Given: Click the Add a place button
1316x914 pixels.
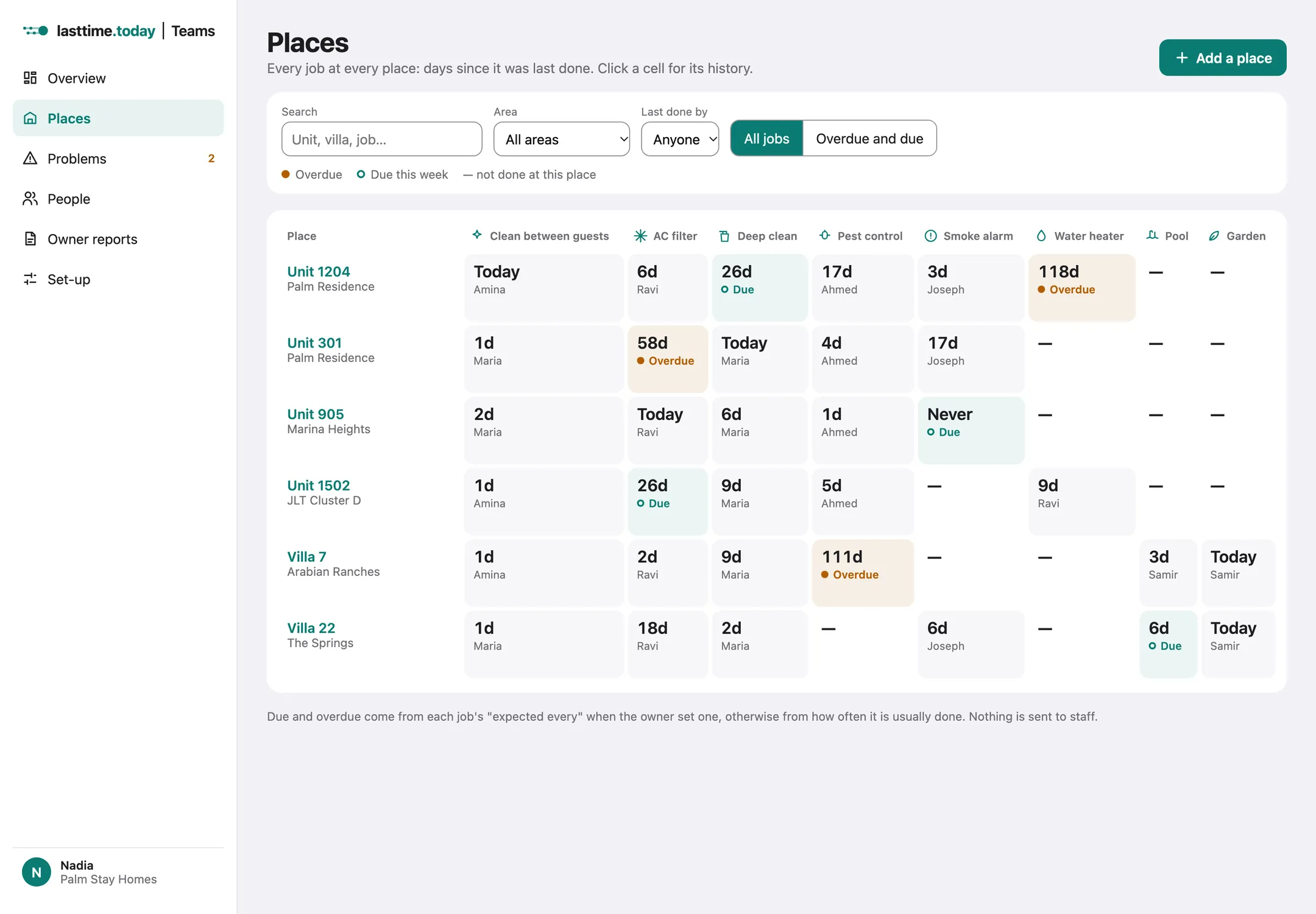Looking at the screenshot, I should (x=1222, y=58).
